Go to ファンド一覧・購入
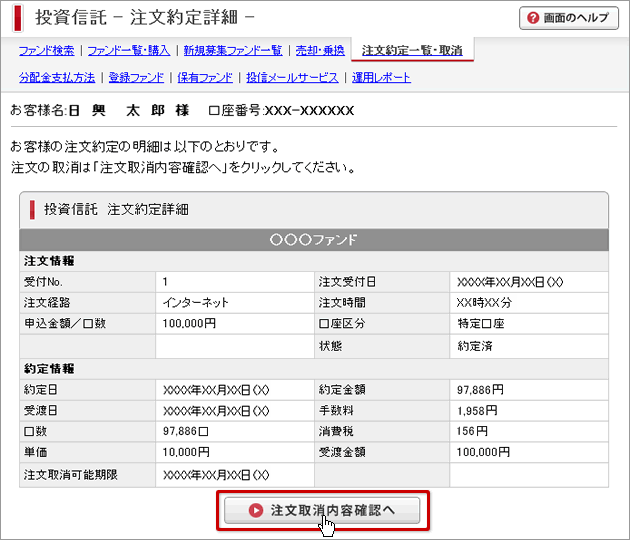The height and width of the screenshot is (540, 630). [129, 50]
